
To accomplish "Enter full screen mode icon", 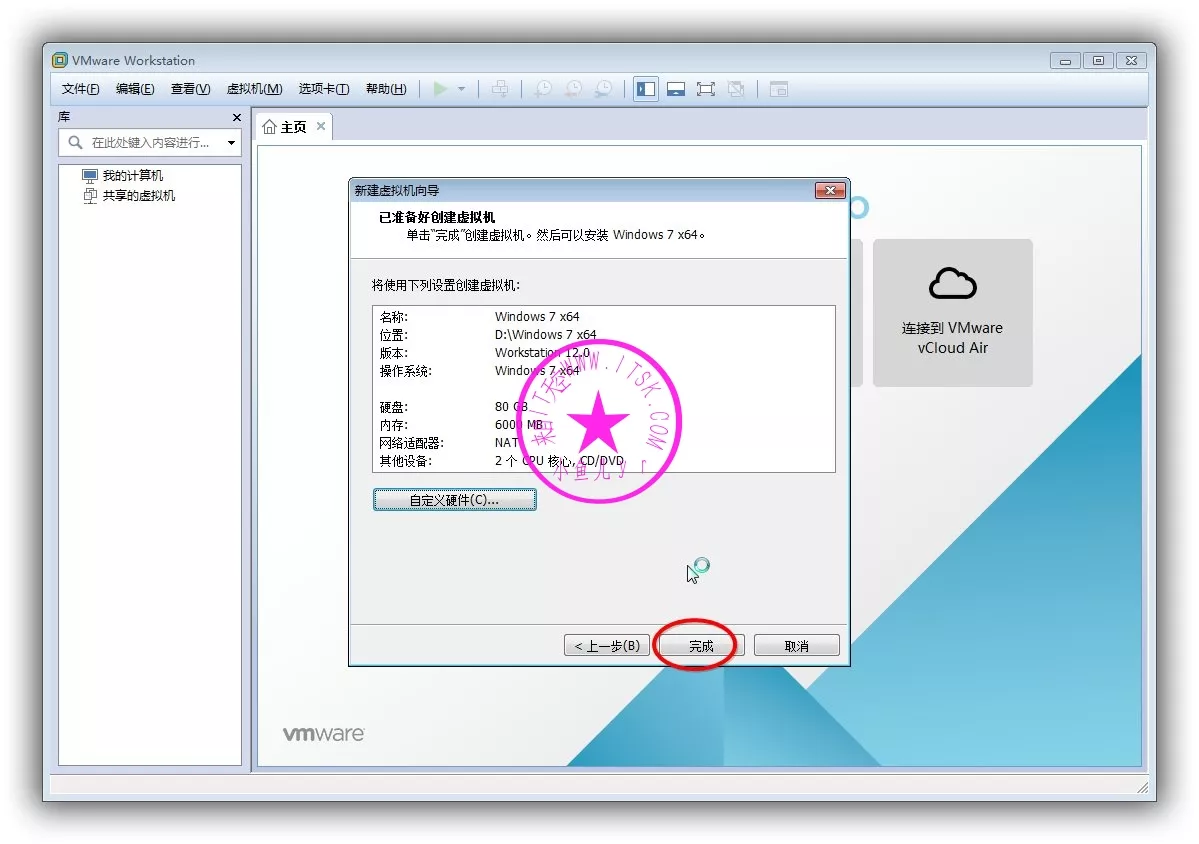I will click(x=706, y=89).
